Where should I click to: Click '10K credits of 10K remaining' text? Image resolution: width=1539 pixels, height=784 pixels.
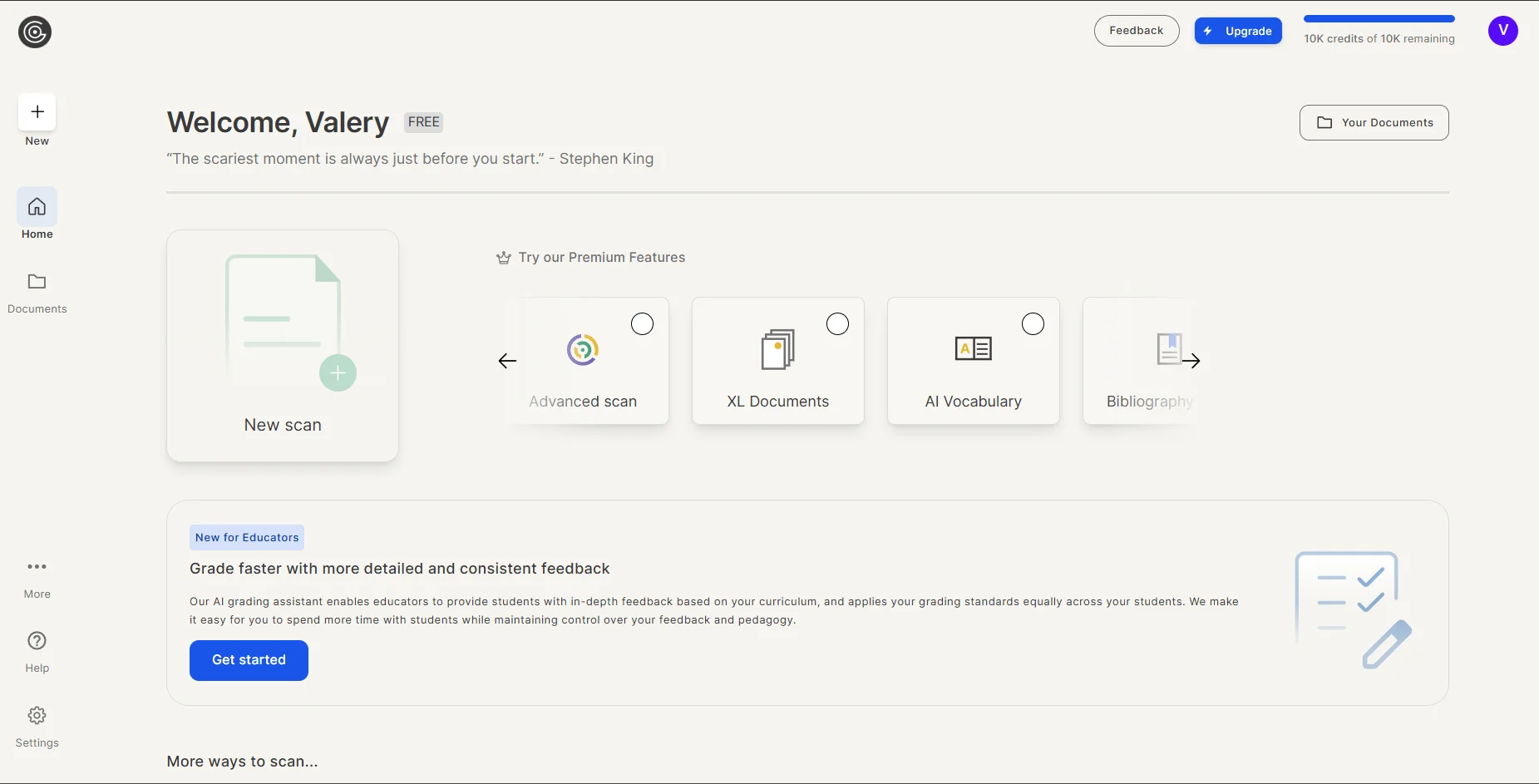point(1379,39)
